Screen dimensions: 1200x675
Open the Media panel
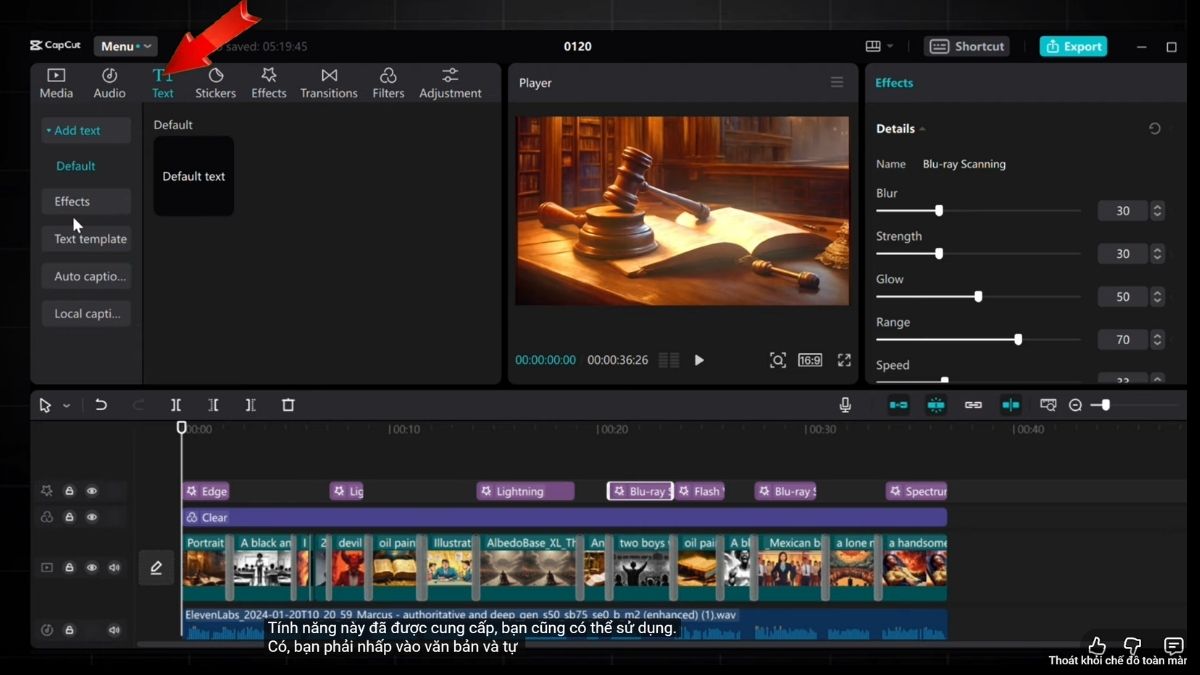56,81
